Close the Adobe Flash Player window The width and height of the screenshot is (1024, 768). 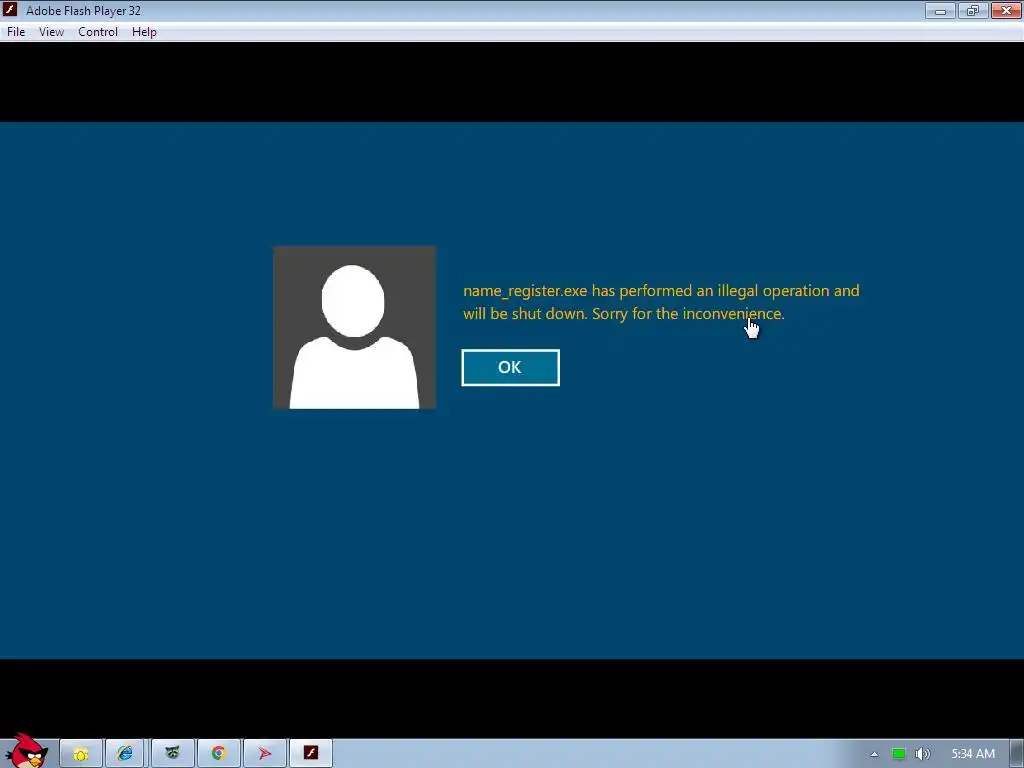1006,10
